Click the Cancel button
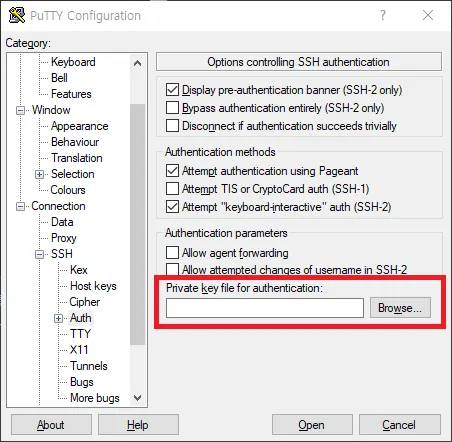 (400, 425)
